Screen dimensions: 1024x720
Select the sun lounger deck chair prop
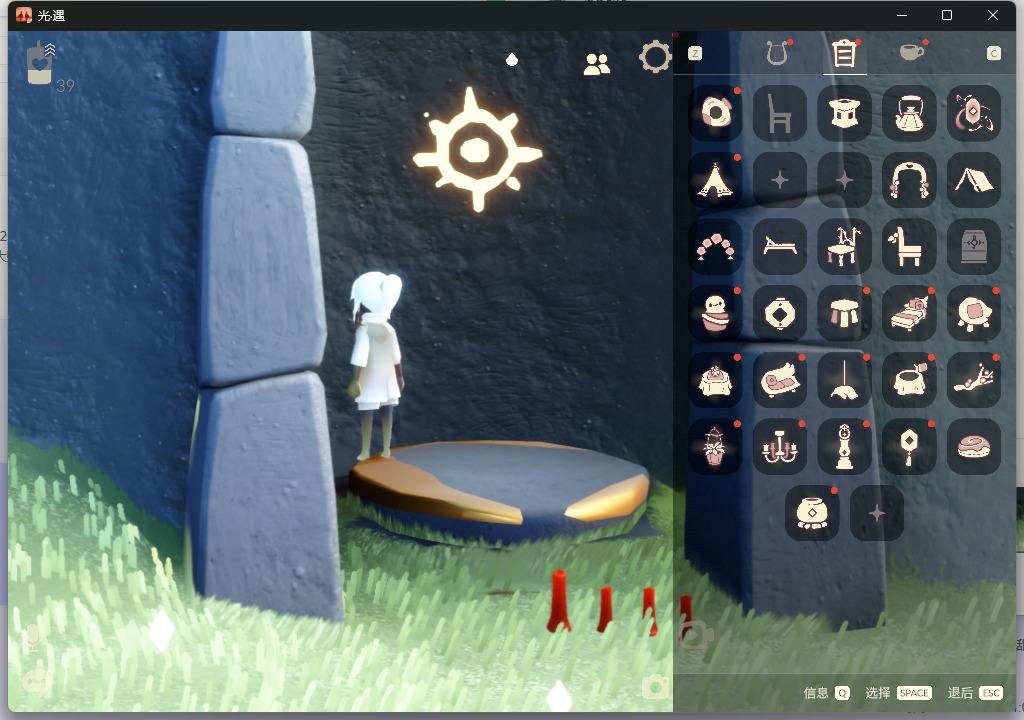click(780, 246)
